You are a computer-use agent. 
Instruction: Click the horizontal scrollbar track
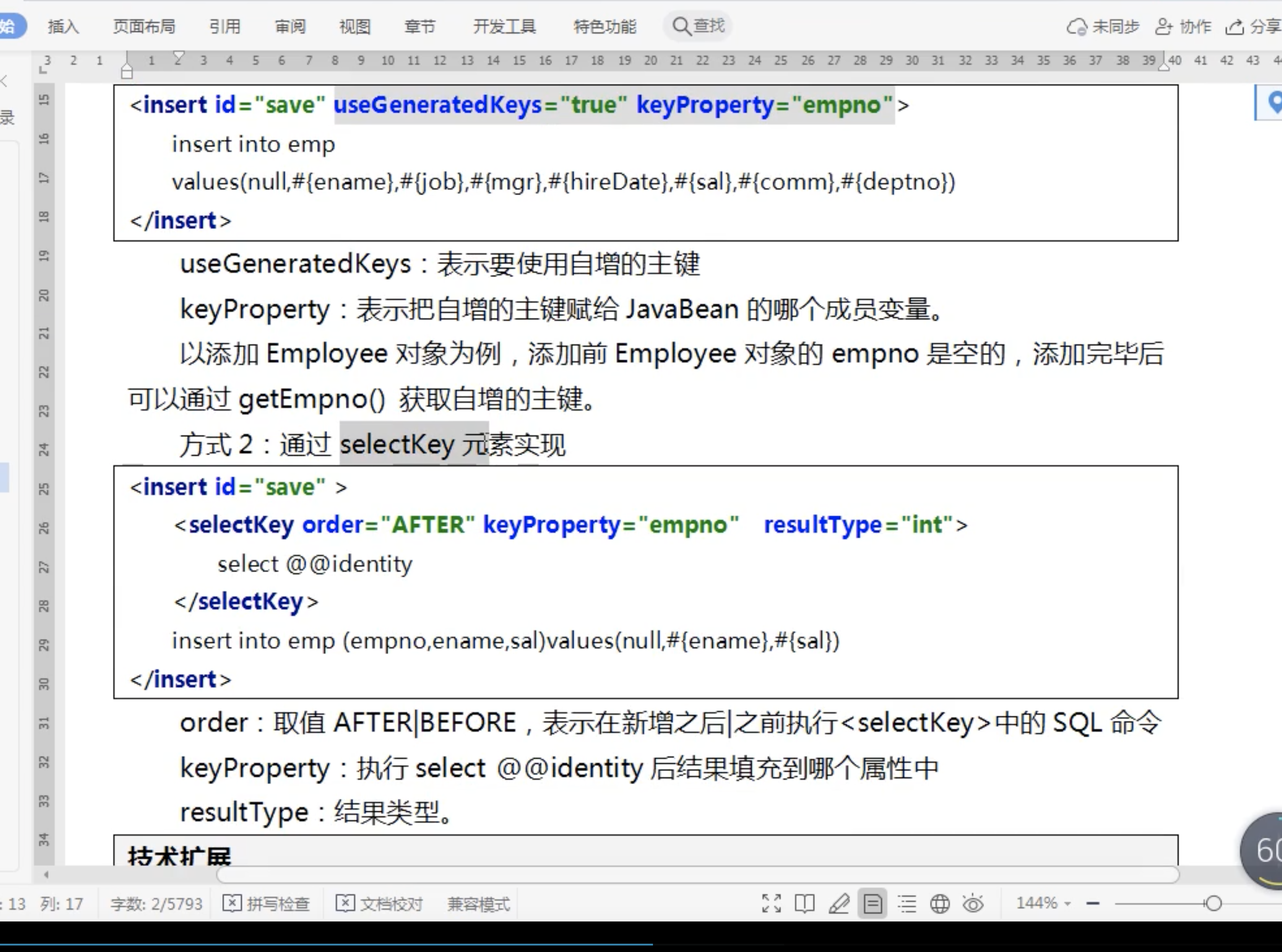697,875
